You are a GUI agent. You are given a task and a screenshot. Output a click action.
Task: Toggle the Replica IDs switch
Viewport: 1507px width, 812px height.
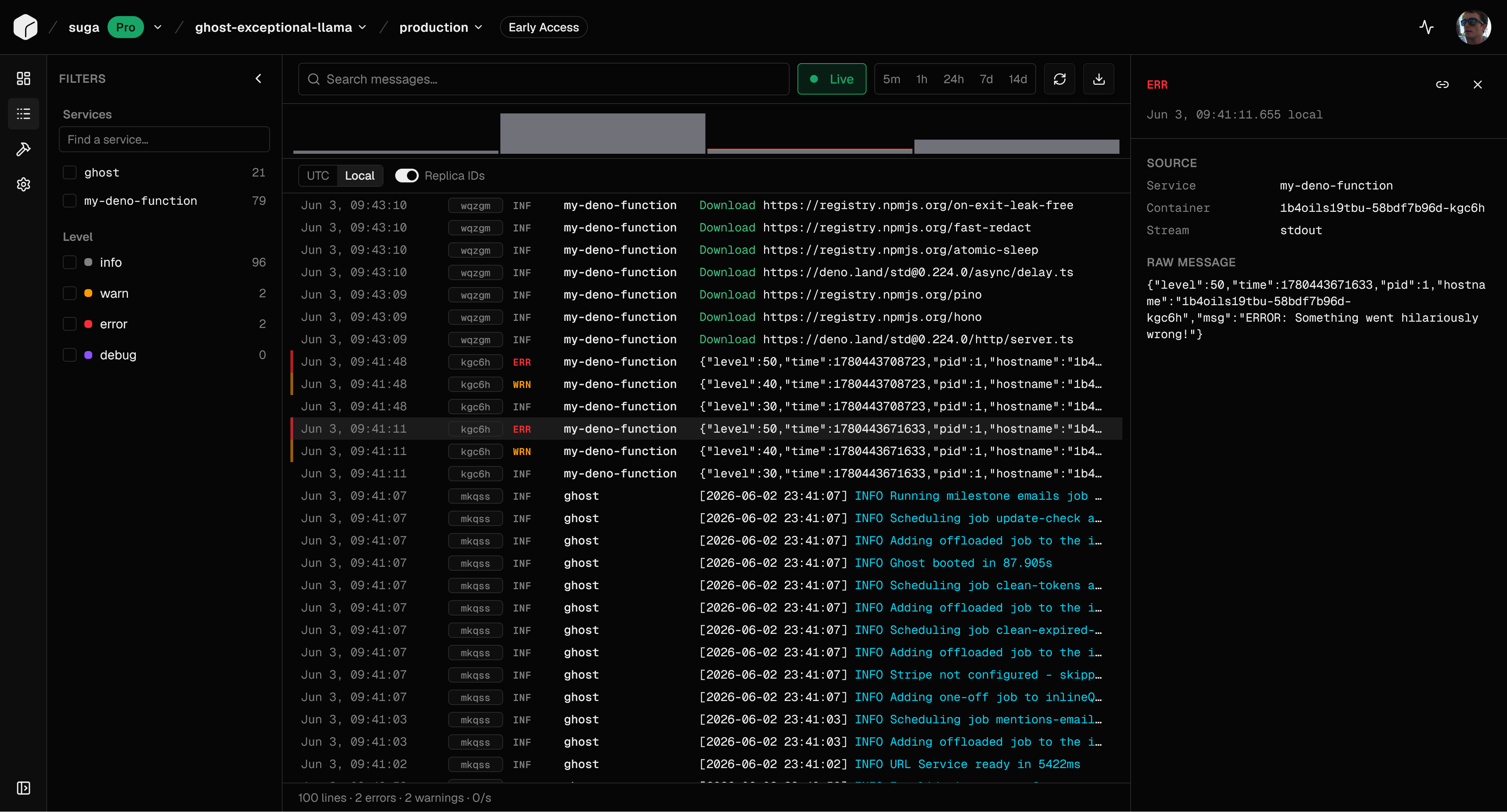pos(407,175)
